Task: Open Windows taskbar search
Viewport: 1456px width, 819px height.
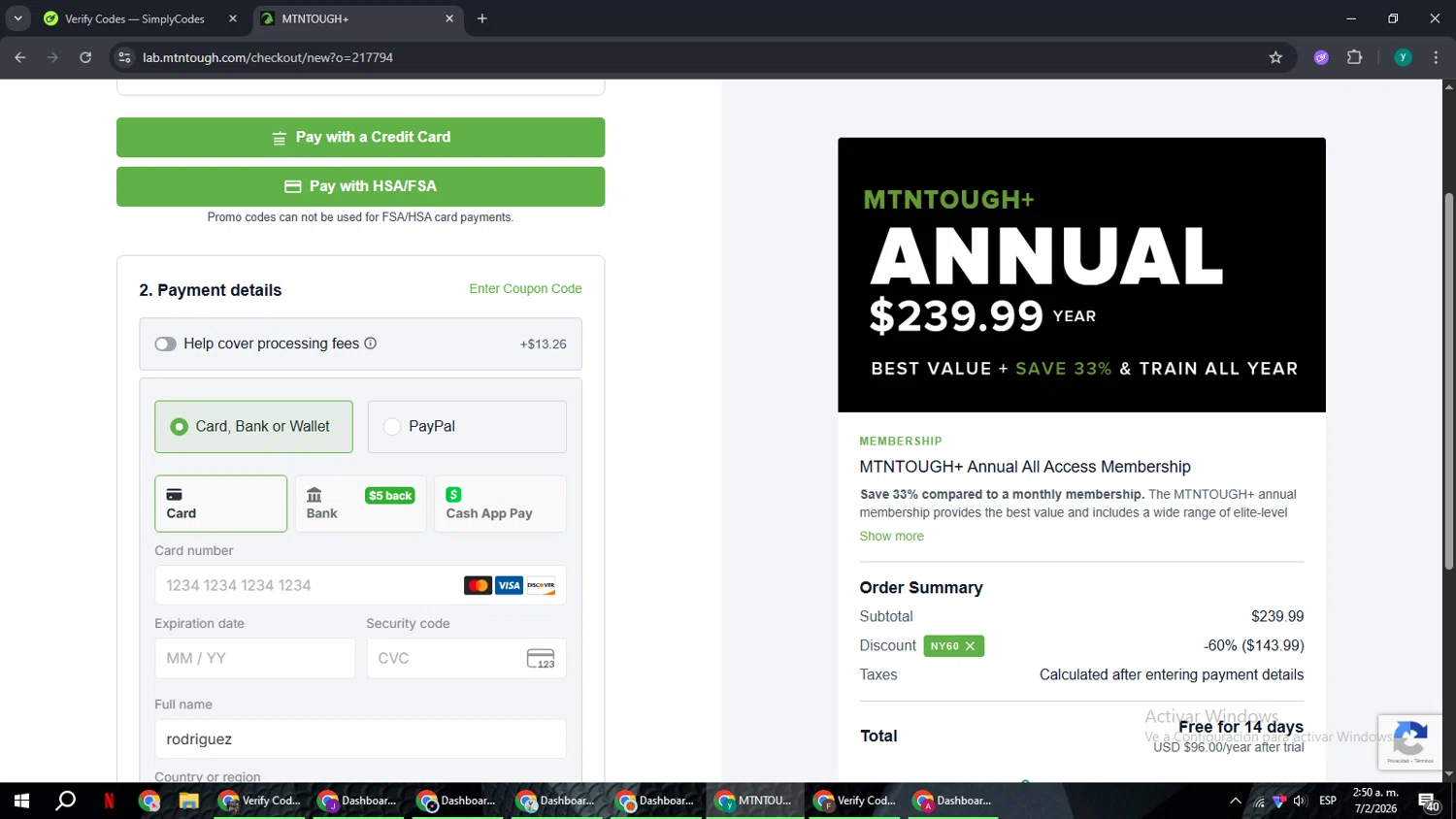Action: coord(65,801)
